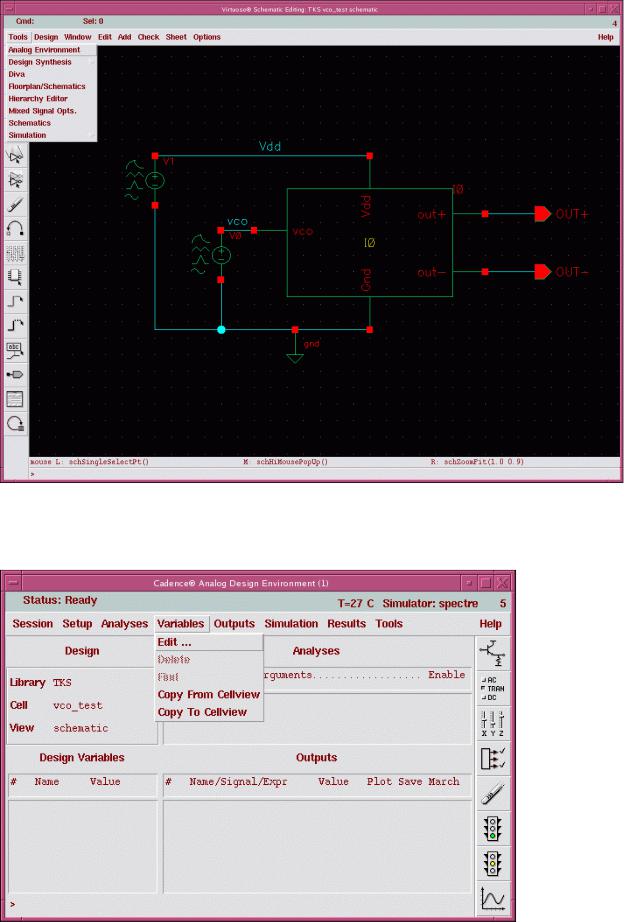Click the green traffic light Run icon
This screenshot has height=922, width=624.
click(492, 828)
